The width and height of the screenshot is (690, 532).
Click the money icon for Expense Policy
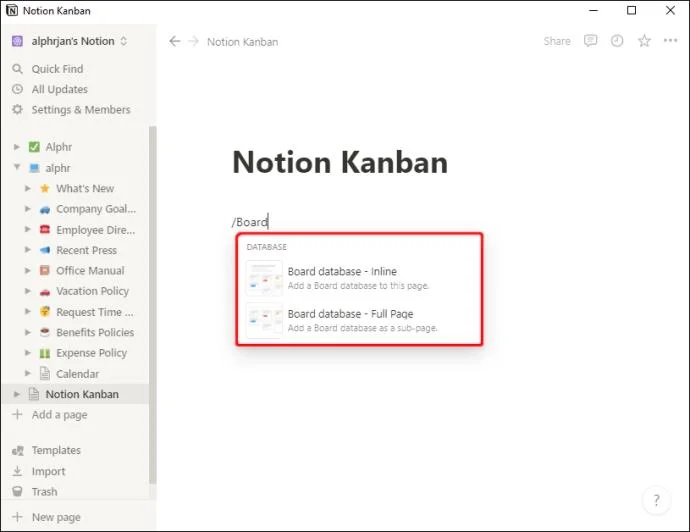click(x=45, y=353)
